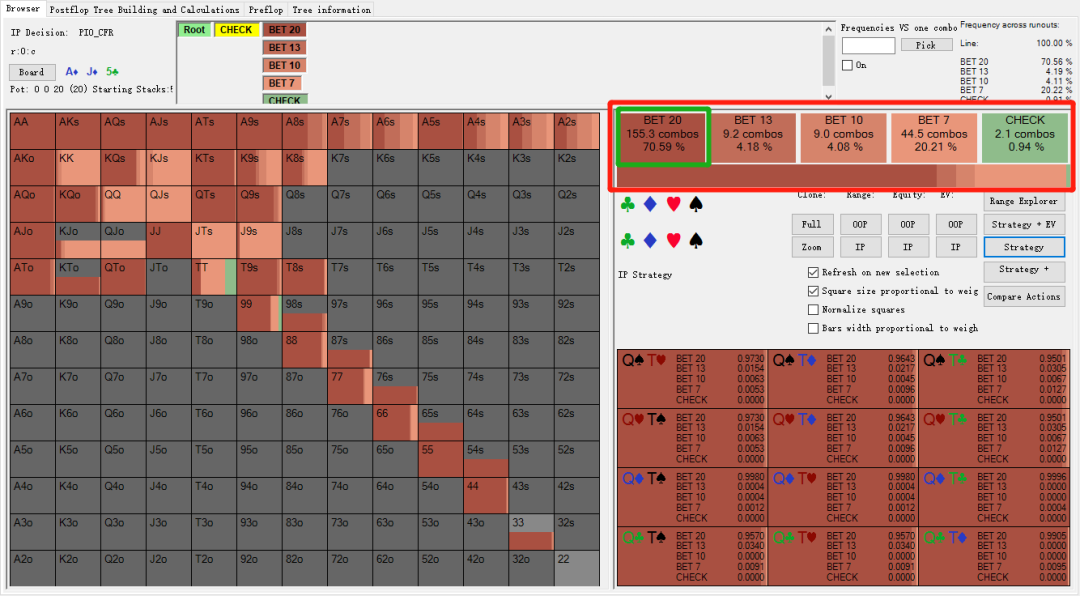Click the AA cell in hand matrix

(x=32, y=131)
